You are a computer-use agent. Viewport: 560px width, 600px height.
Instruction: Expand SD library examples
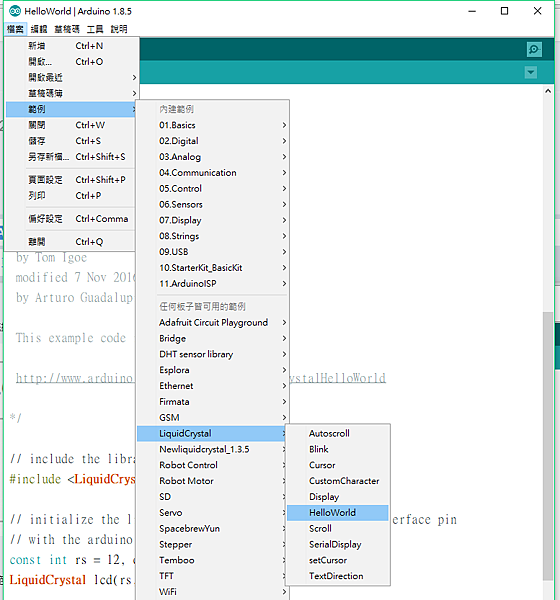(x=212, y=497)
